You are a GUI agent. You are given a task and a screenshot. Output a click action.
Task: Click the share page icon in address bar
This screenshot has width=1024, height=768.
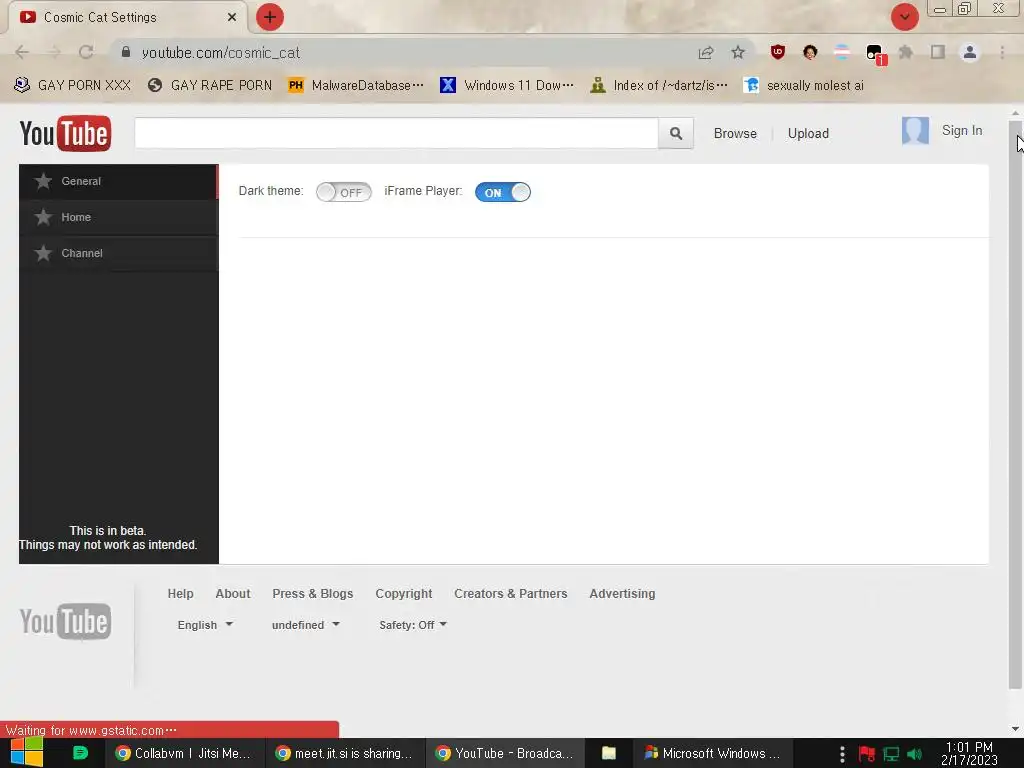706,52
